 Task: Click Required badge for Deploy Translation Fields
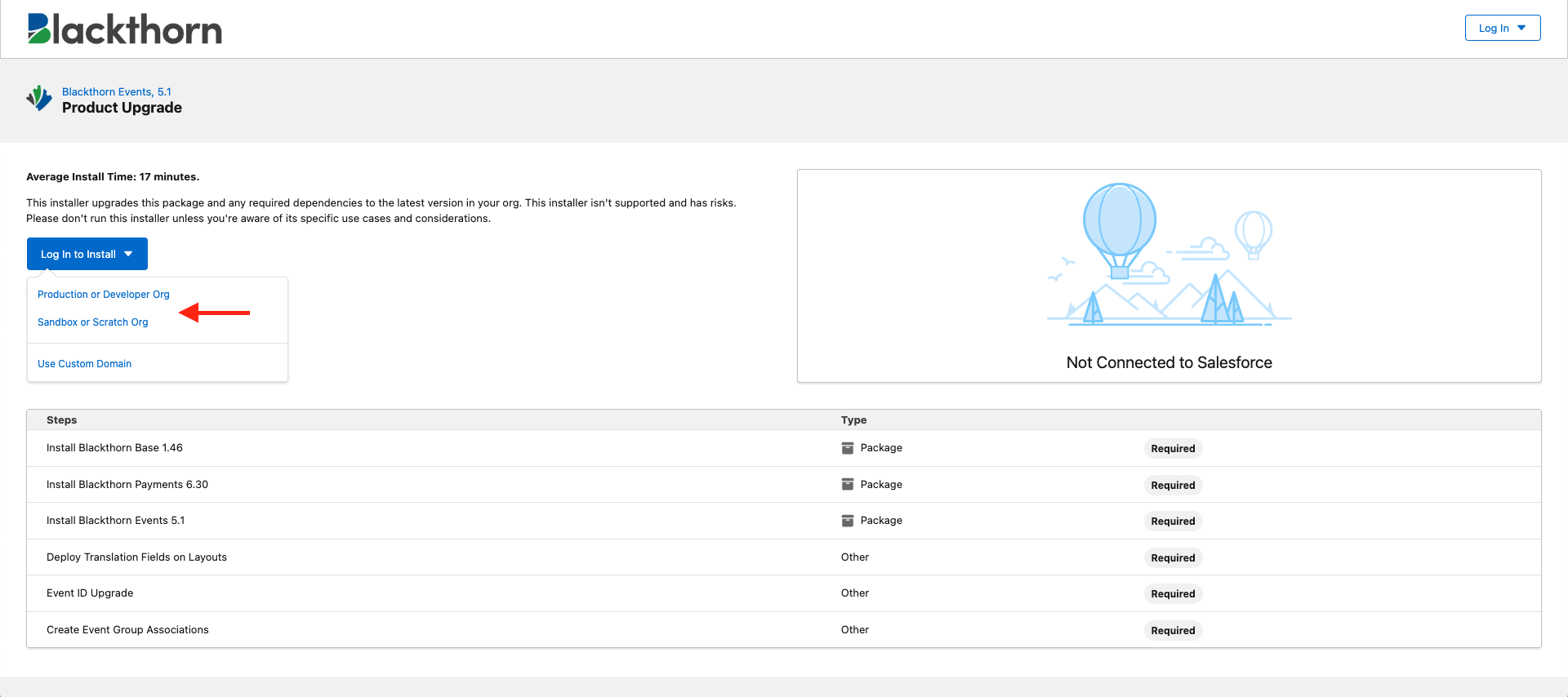pyautogui.click(x=1173, y=558)
